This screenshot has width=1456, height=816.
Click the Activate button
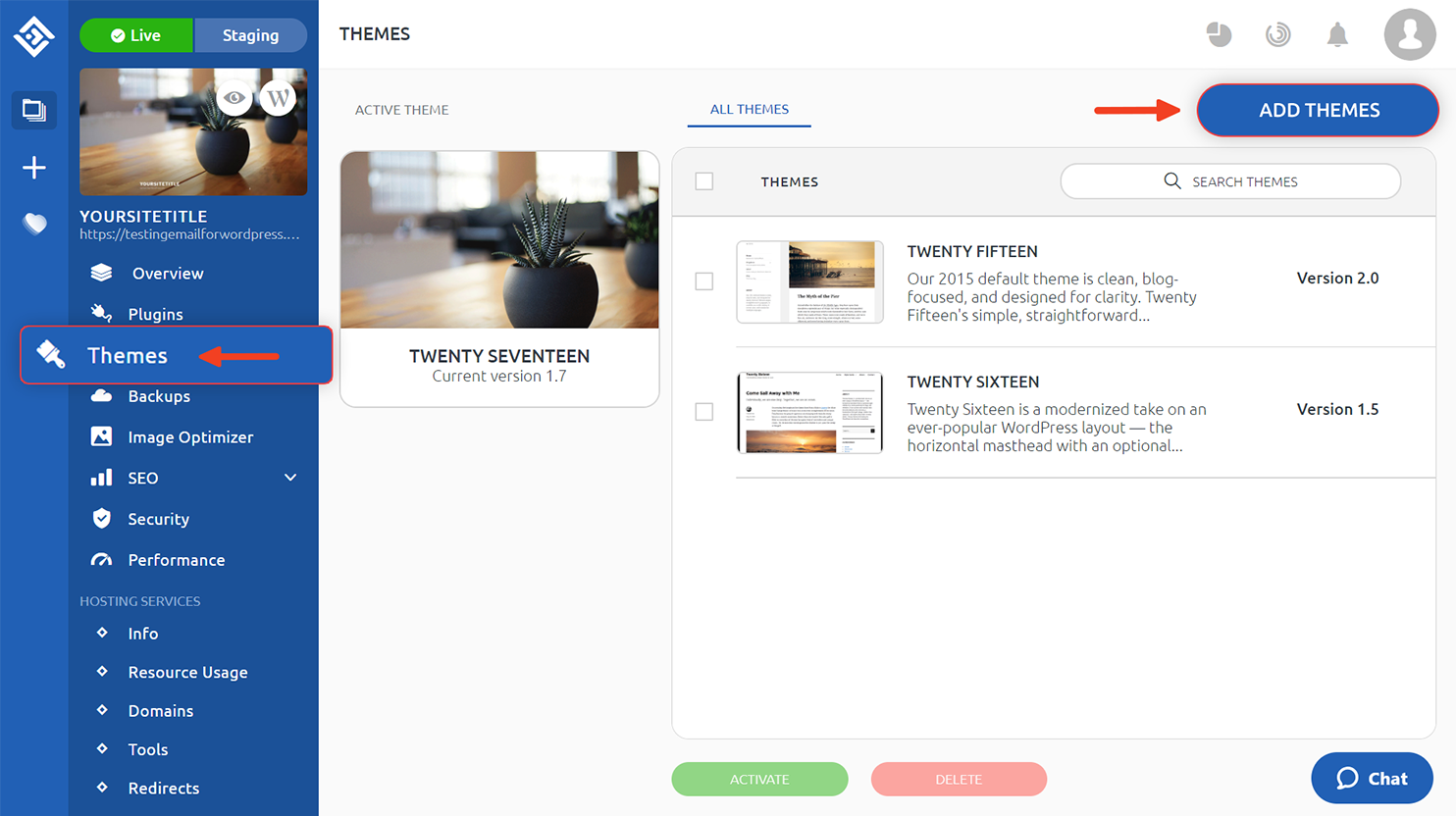tap(759, 779)
